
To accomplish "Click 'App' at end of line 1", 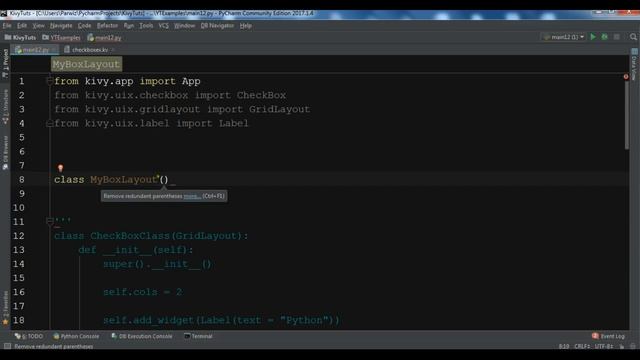I will coord(191,81).
